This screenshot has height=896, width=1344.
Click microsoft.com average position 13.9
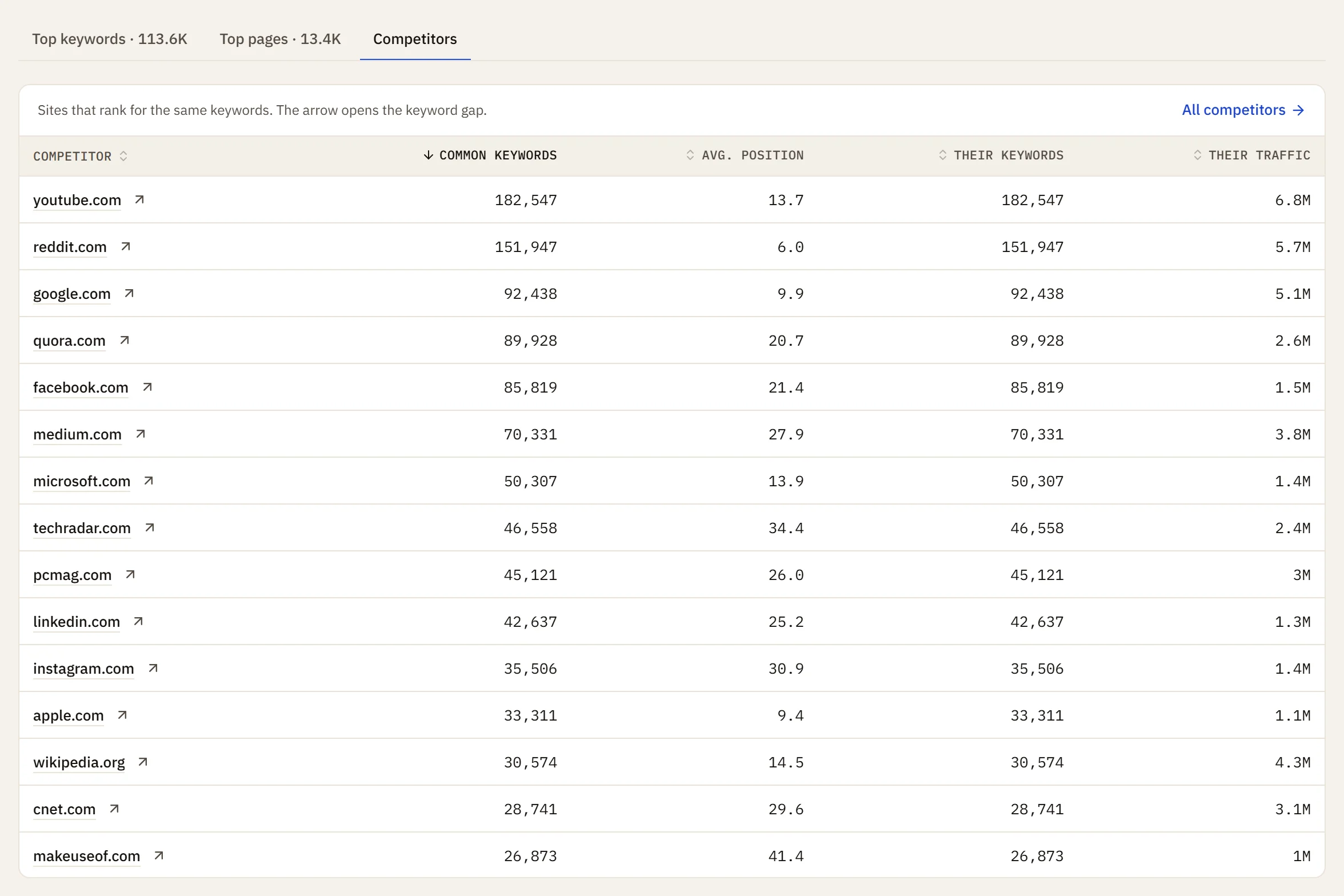(x=786, y=481)
